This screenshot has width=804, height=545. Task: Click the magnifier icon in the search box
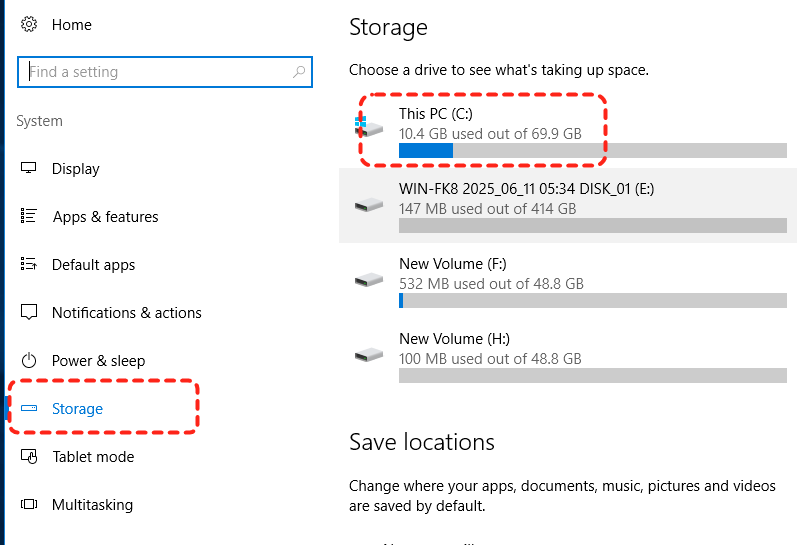(x=298, y=72)
